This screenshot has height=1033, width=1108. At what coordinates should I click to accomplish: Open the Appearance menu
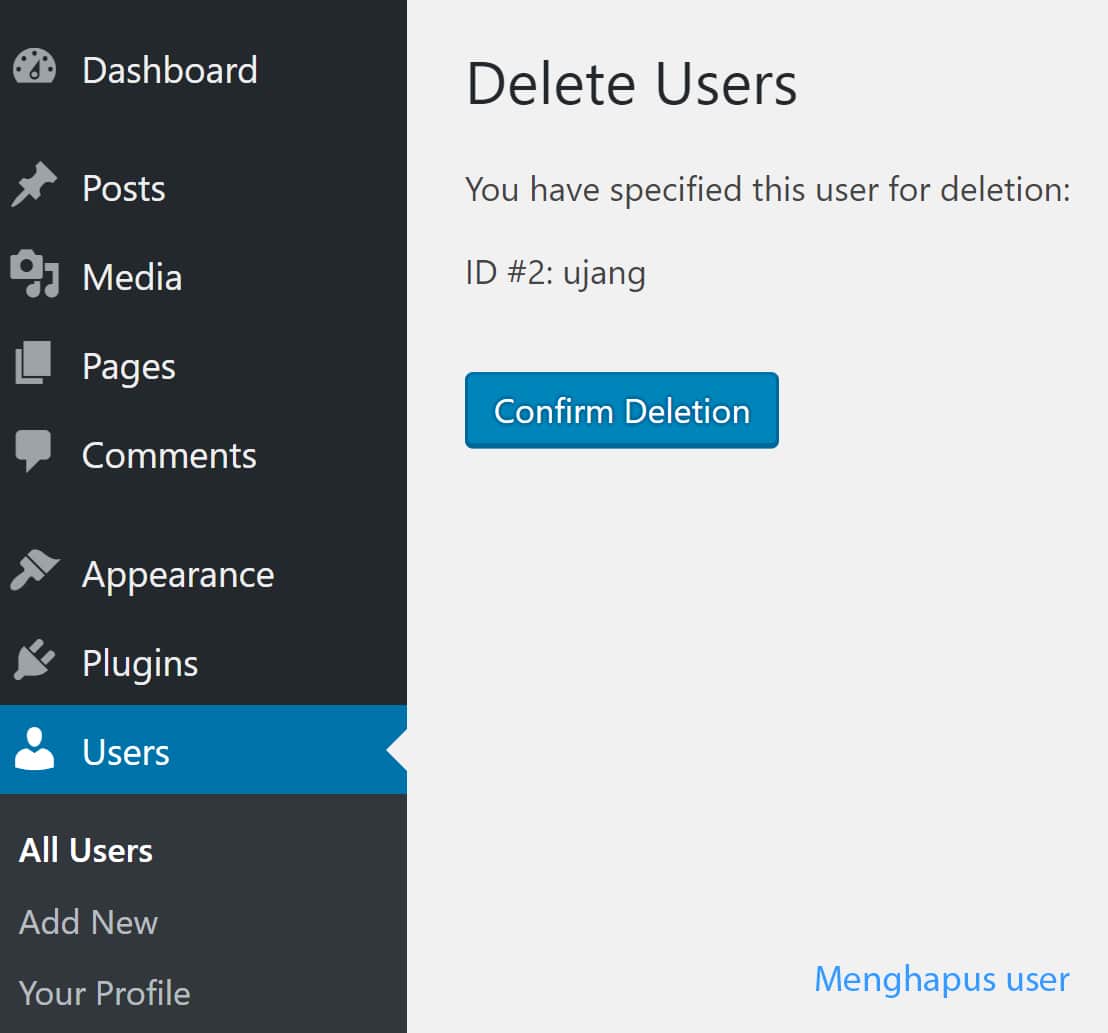(x=178, y=573)
